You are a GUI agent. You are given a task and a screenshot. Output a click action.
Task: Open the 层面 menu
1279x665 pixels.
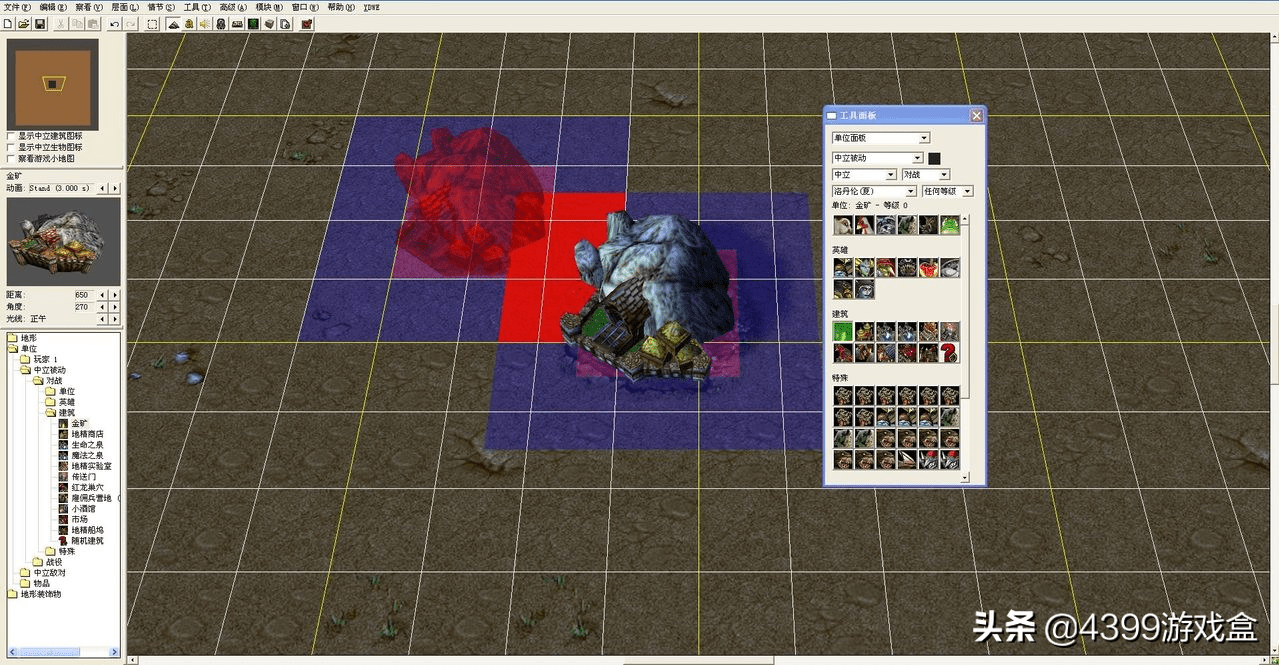(124, 7)
